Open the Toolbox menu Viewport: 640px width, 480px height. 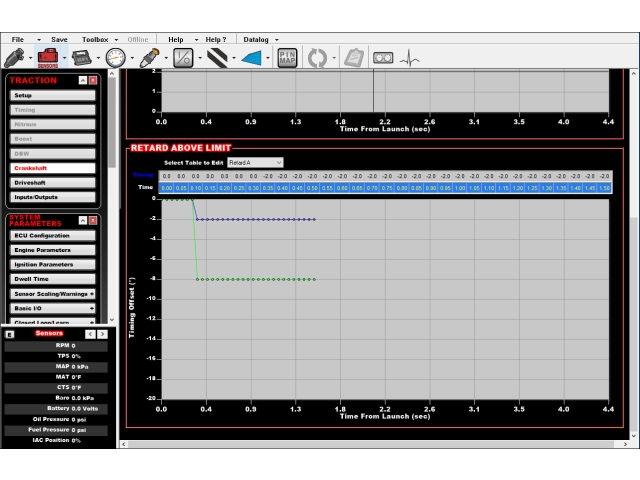click(x=95, y=40)
